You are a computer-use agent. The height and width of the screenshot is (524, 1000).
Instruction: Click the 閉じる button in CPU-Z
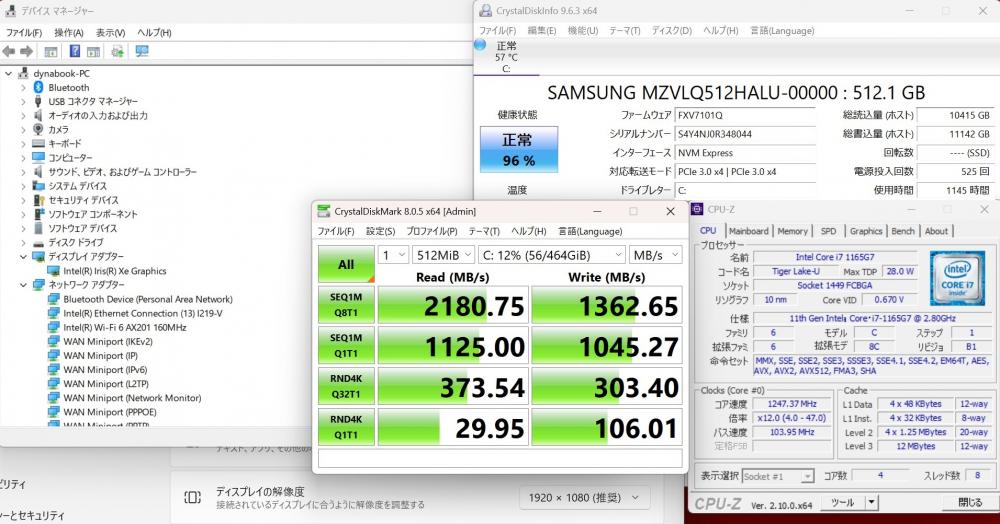pyautogui.click(x=970, y=502)
